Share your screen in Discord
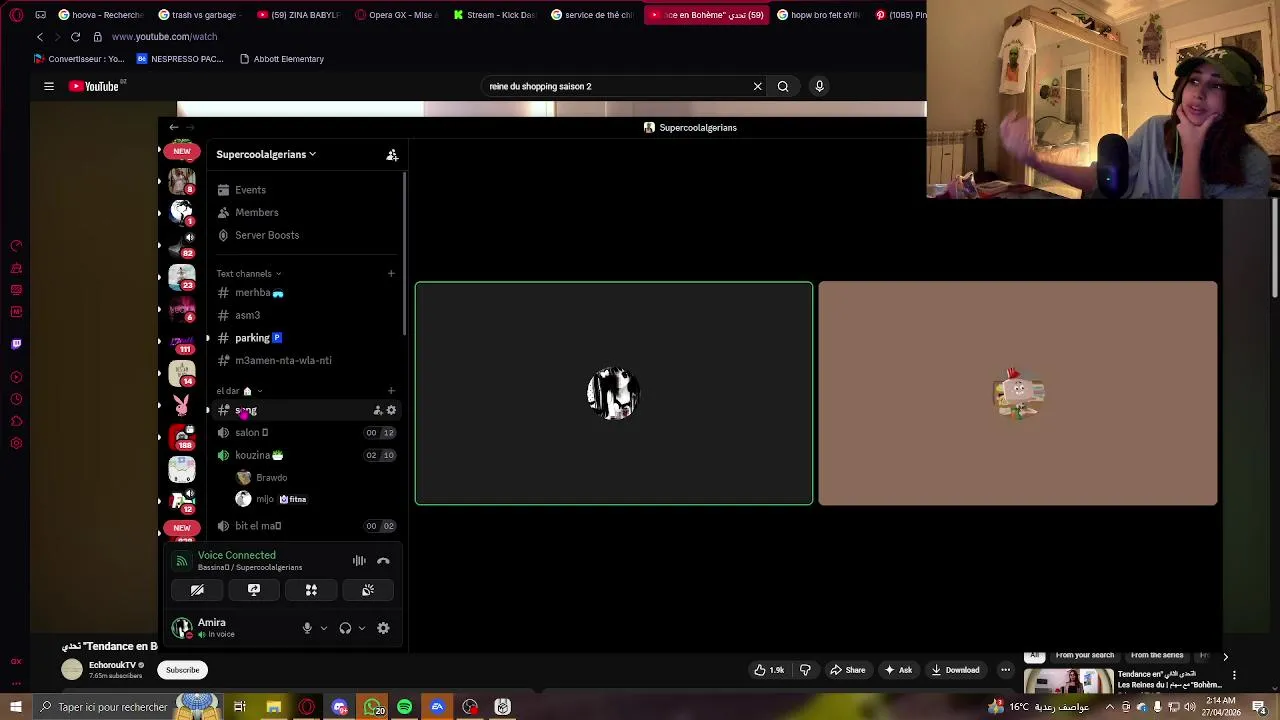 [x=254, y=590]
